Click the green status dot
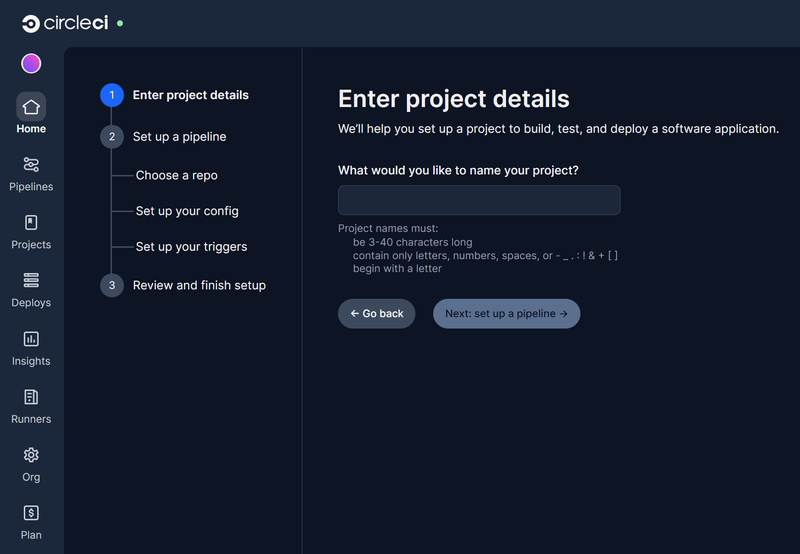 click(x=120, y=22)
